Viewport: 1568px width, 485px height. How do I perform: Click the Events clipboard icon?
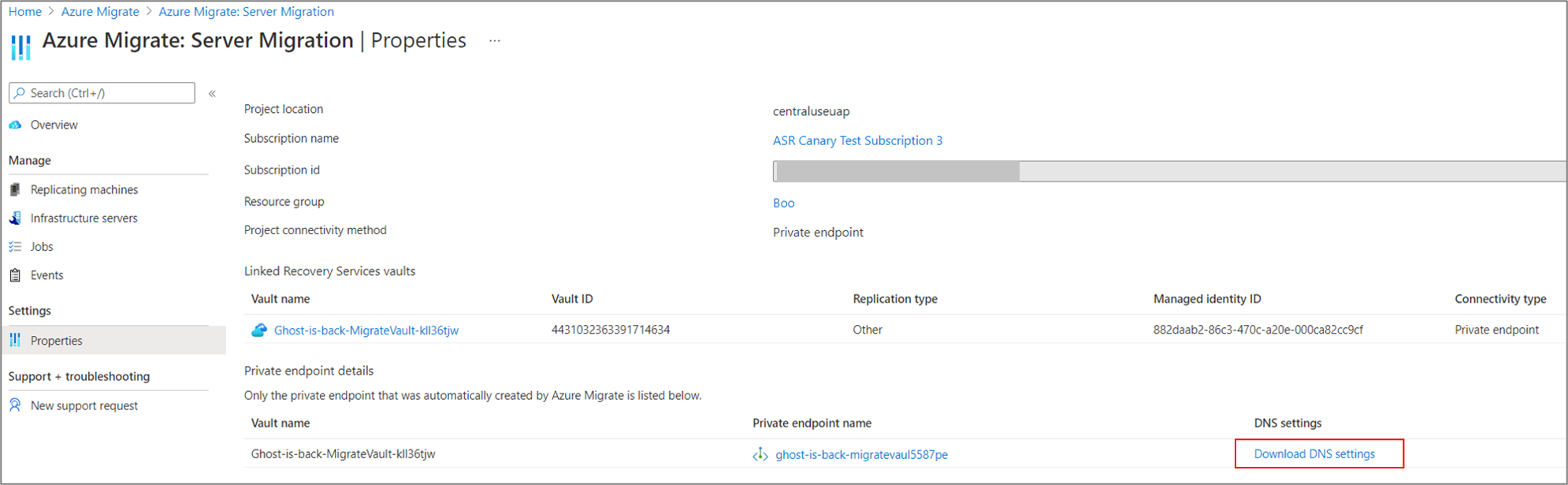click(x=15, y=275)
